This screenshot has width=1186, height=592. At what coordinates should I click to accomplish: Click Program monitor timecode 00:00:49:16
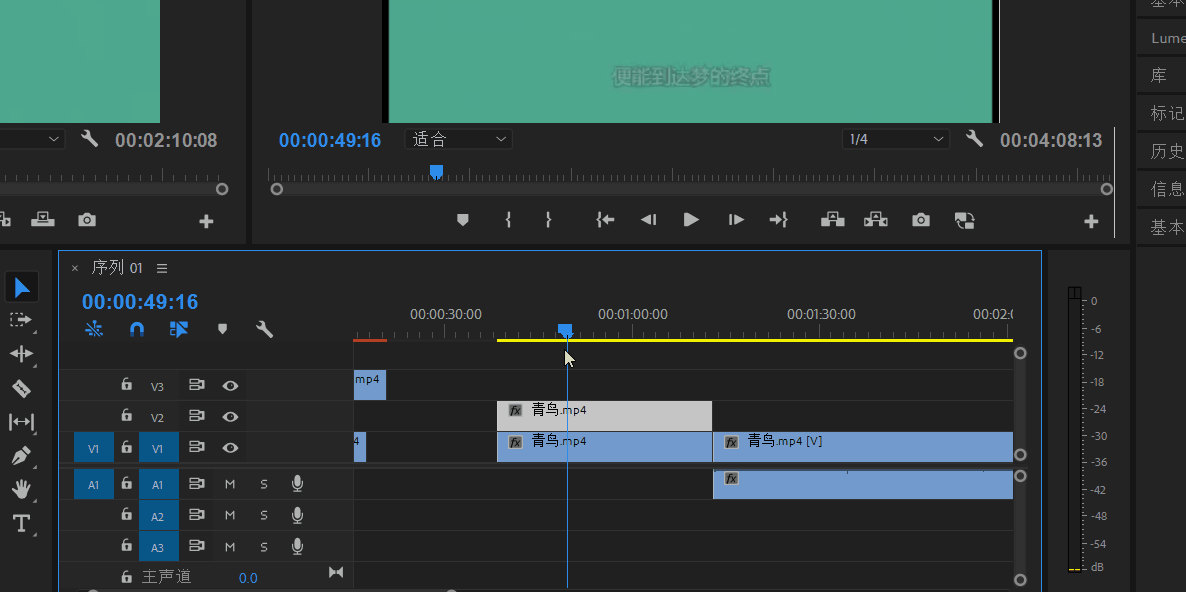(x=330, y=140)
